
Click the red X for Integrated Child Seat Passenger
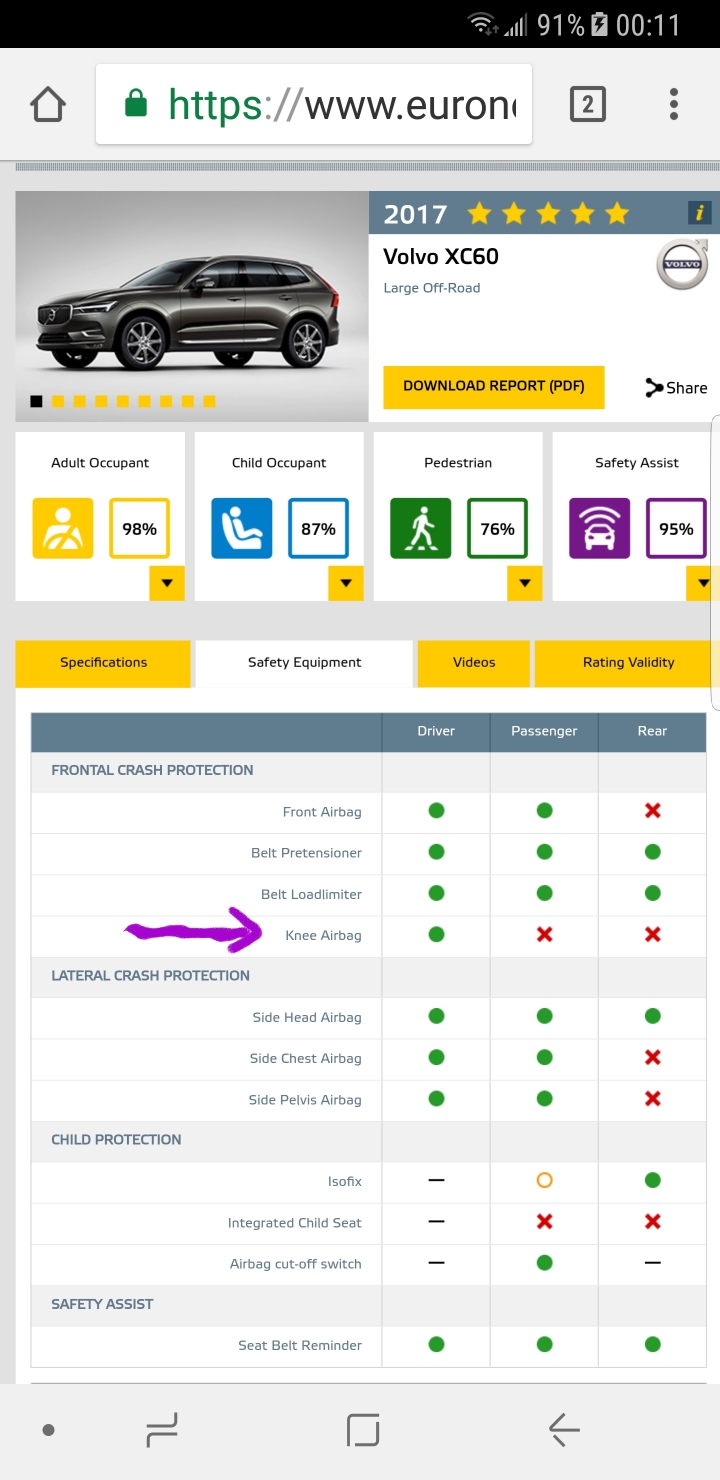544,1222
